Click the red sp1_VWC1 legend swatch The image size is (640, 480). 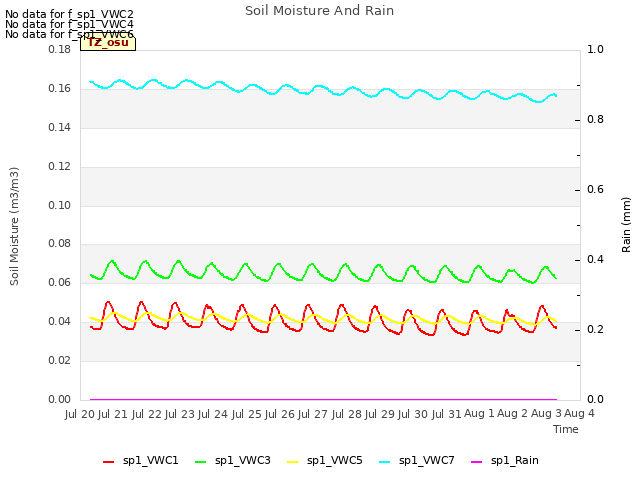pos(109,462)
